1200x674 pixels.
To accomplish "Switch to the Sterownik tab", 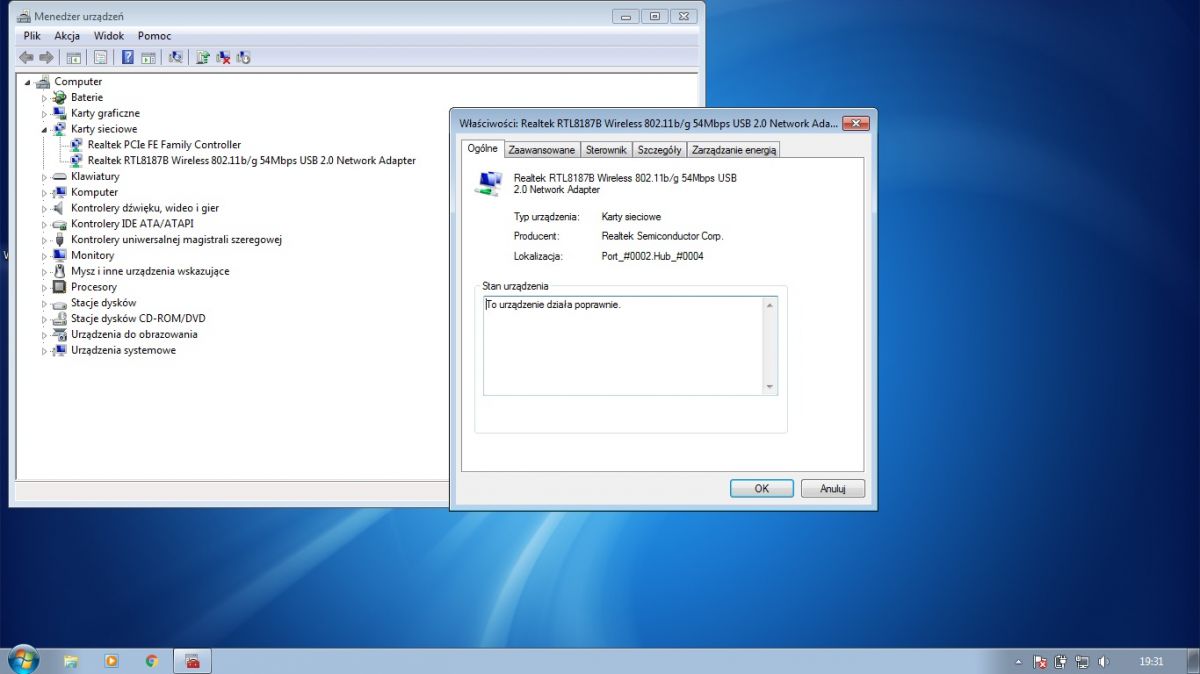I will [606, 150].
